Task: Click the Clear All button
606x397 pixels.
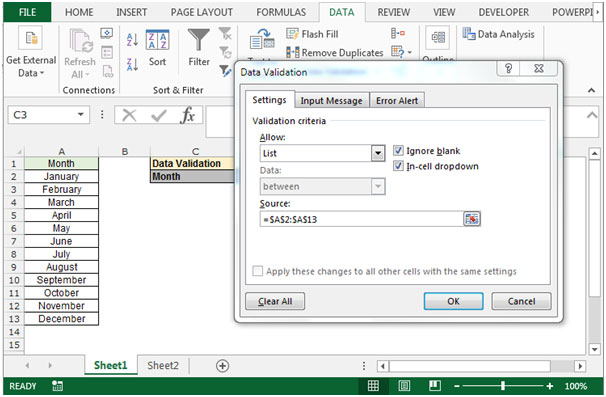Action: pyautogui.click(x=275, y=301)
